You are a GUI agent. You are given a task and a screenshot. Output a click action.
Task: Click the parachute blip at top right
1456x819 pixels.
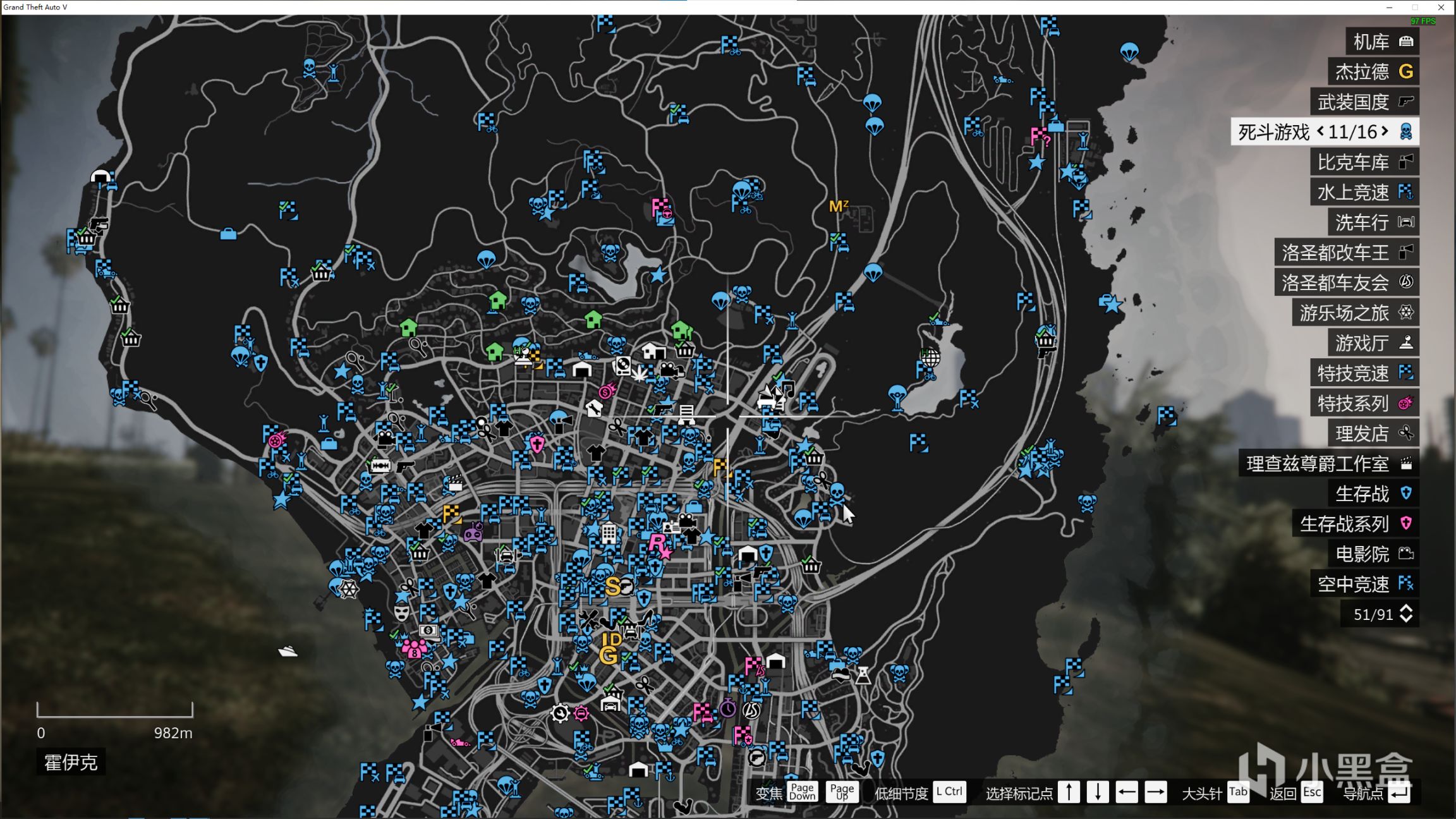(1129, 52)
